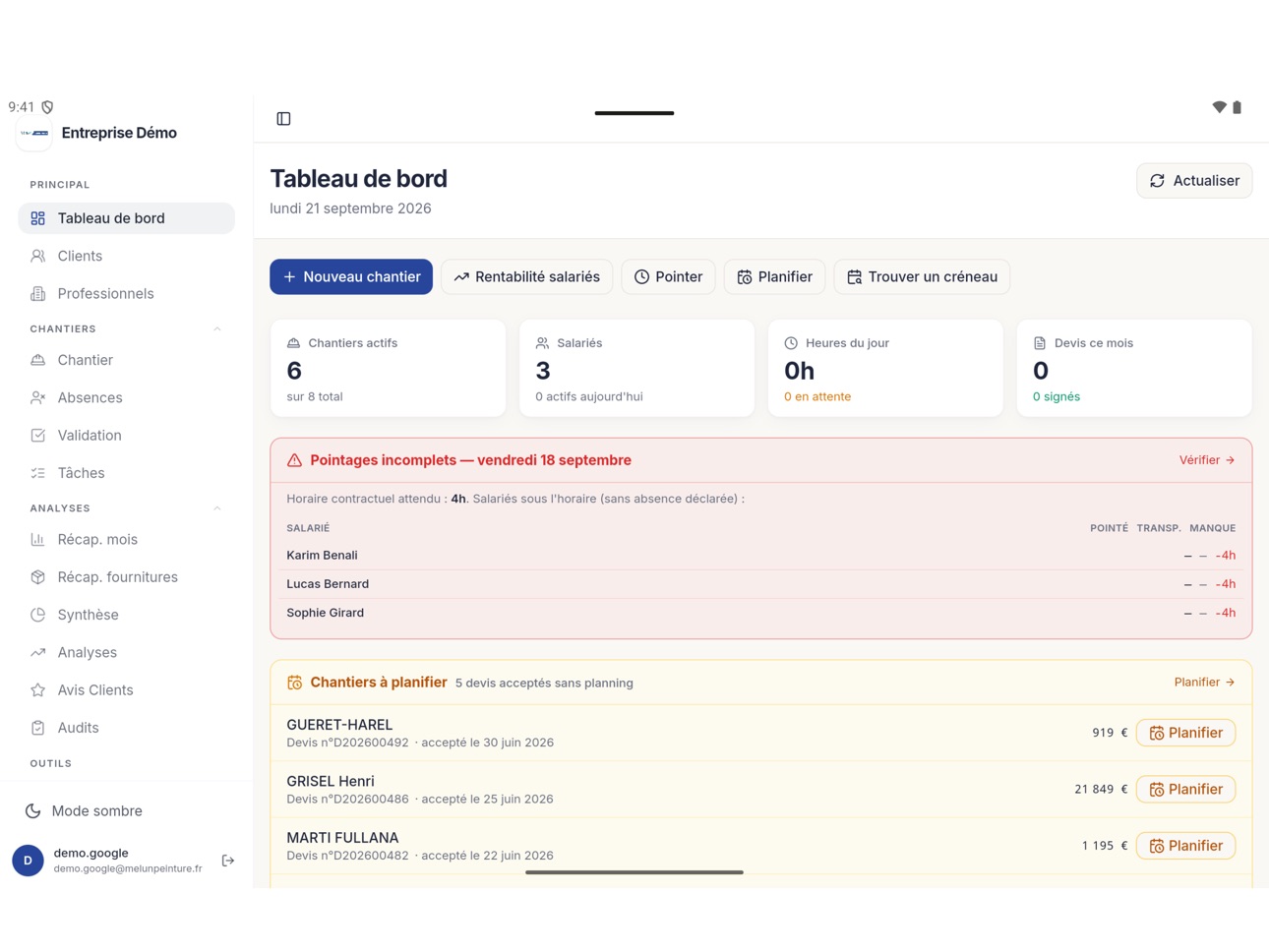Go to Validation
This screenshot has height=952, width=1269.
tap(126, 435)
